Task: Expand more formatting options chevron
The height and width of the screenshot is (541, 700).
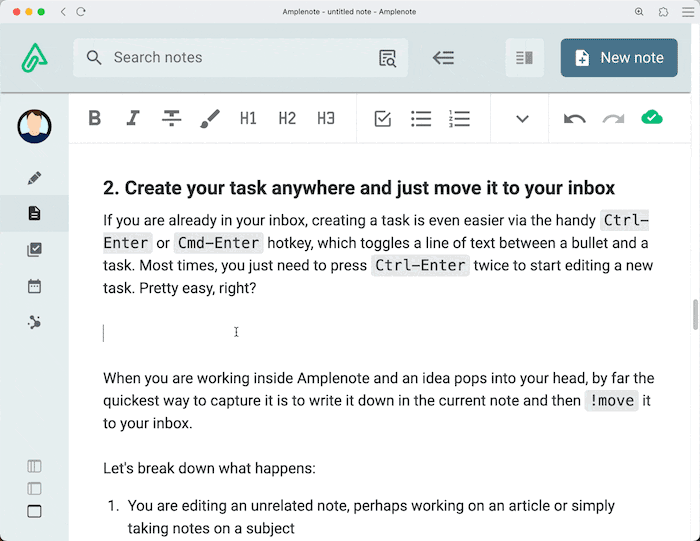Action: (522, 119)
